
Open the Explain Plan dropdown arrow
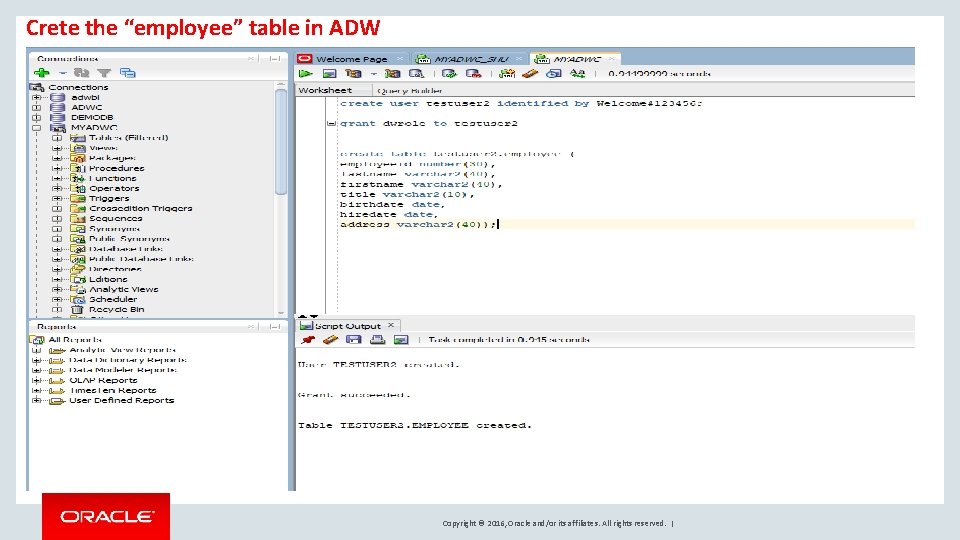(373, 74)
